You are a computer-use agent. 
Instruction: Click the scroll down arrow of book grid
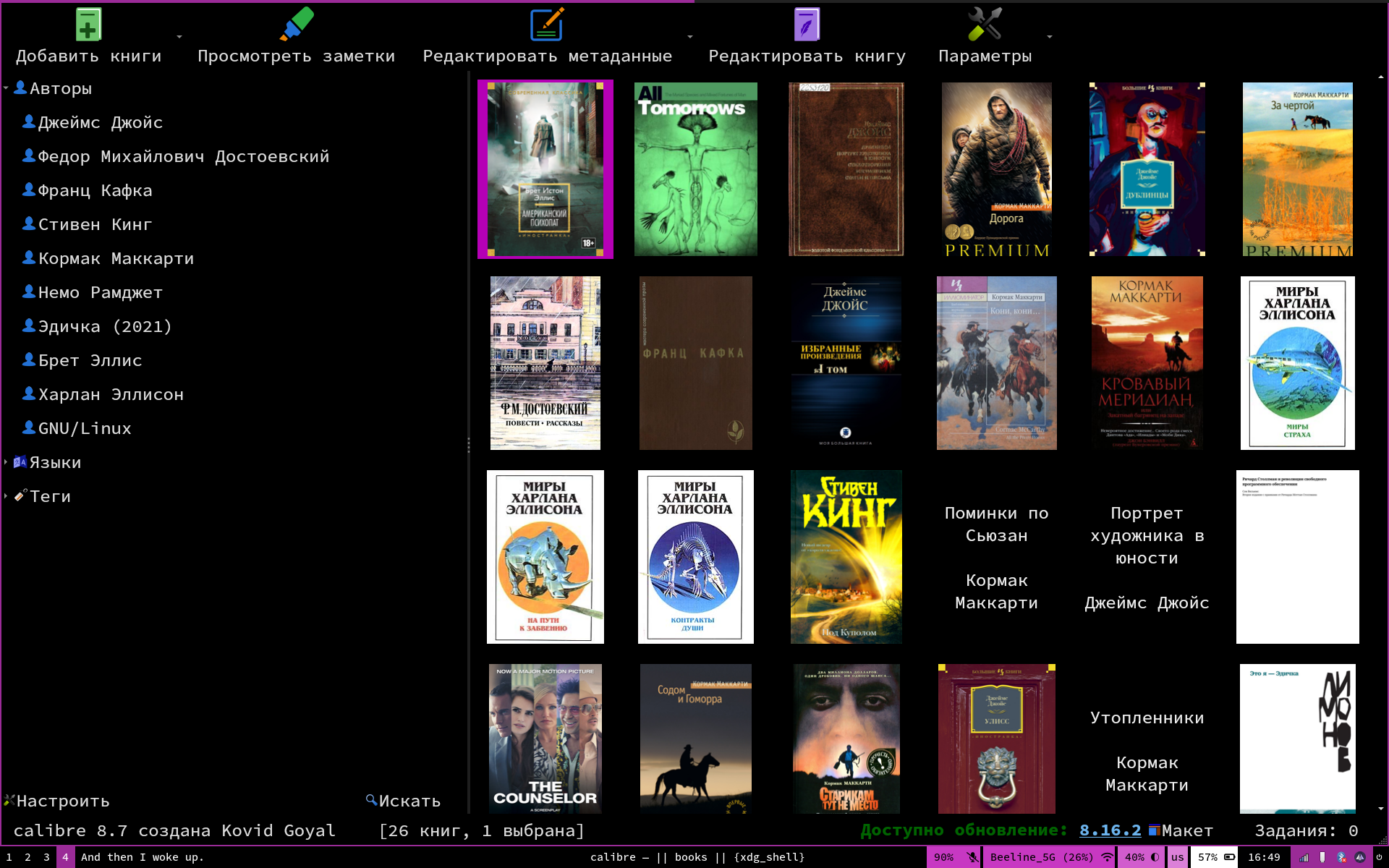coord(1381,809)
